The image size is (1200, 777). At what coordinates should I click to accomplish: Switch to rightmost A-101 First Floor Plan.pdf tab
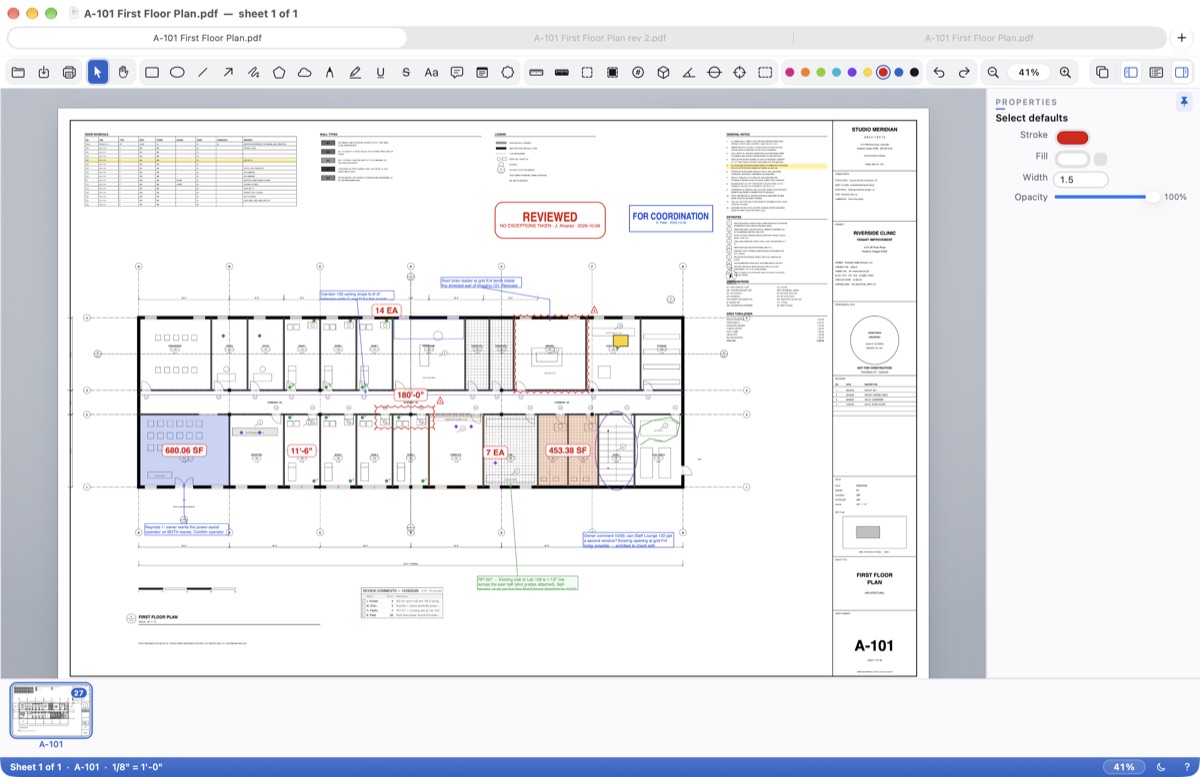point(978,38)
